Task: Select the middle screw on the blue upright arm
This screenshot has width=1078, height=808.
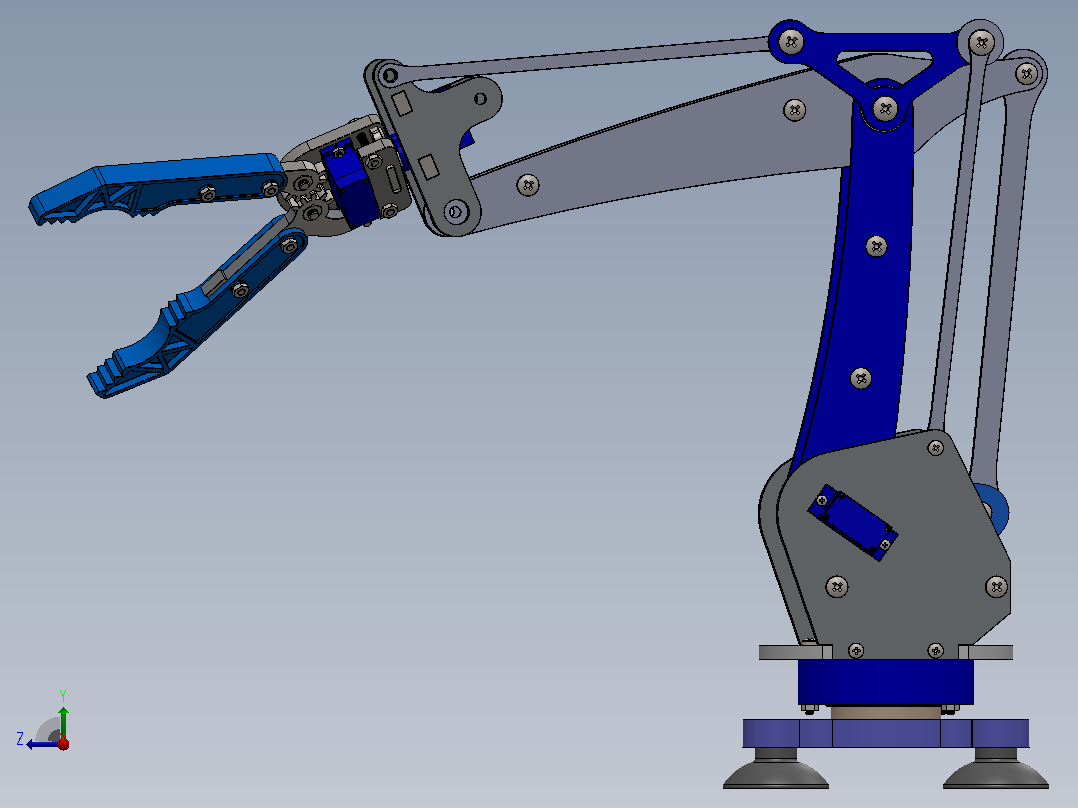Action: [876, 246]
